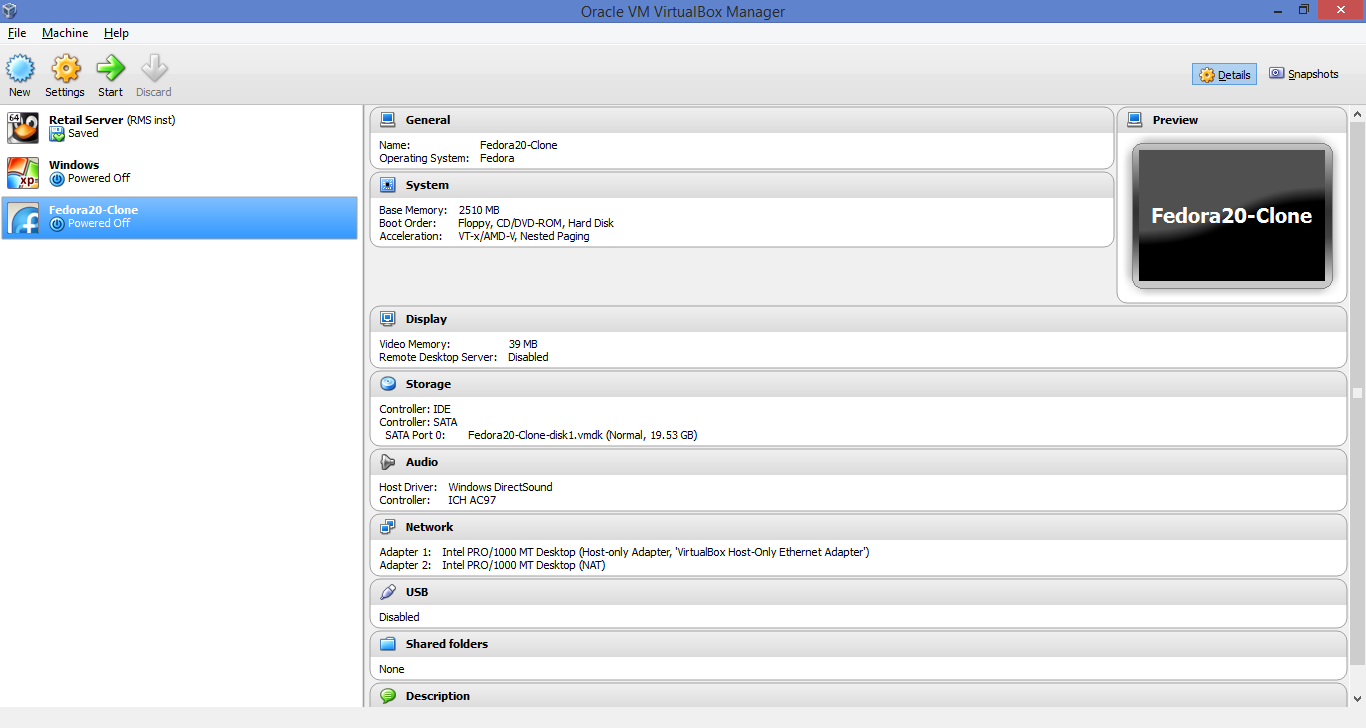The width and height of the screenshot is (1366, 728).
Task: Click the Audio section speaker icon
Action: (x=388, y=462)
